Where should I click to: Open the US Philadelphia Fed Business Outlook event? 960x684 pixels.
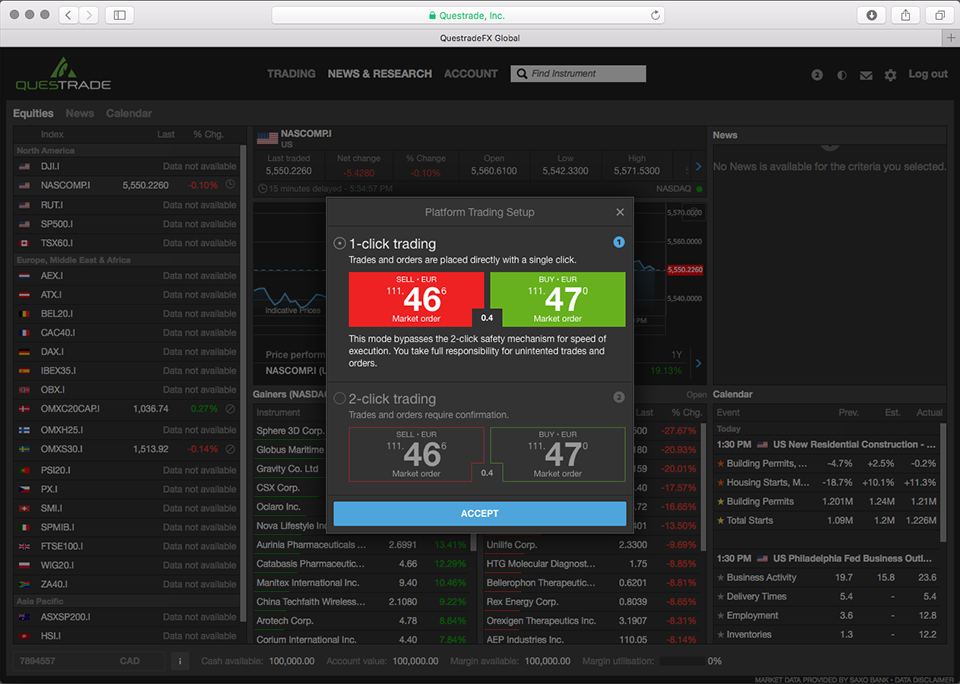click(x=826, y=558)
